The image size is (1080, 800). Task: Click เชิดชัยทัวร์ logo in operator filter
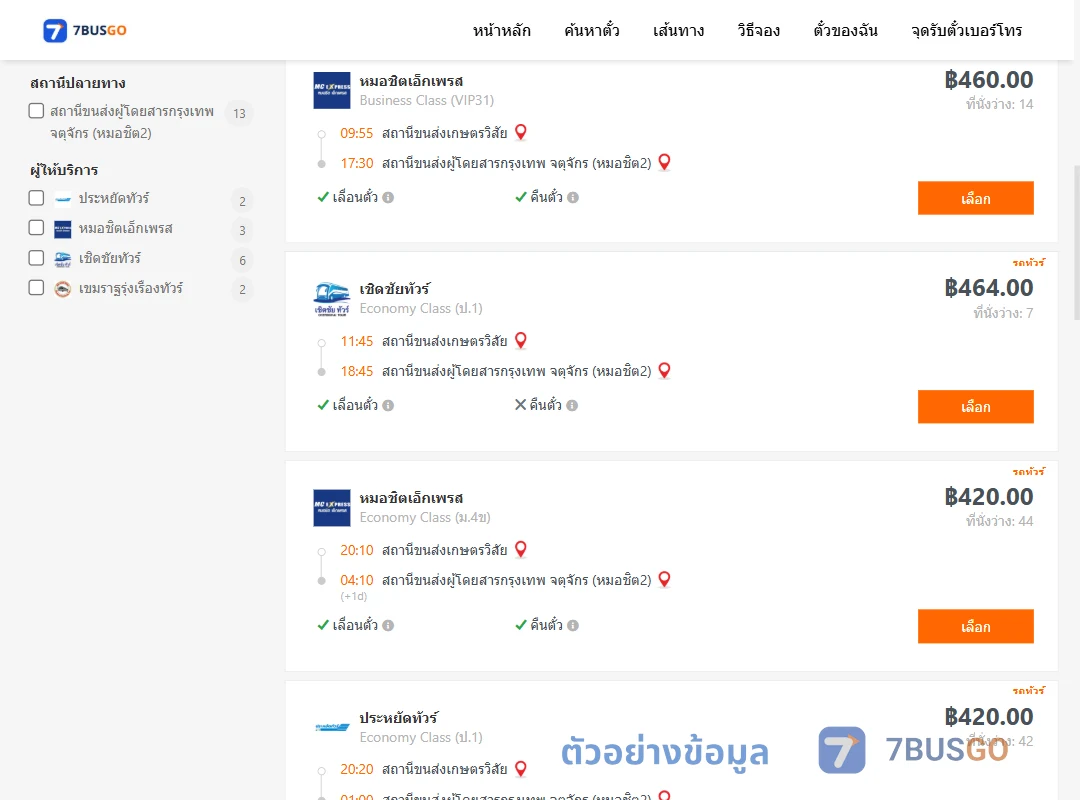pyautogui.click(x=63, y=259)
